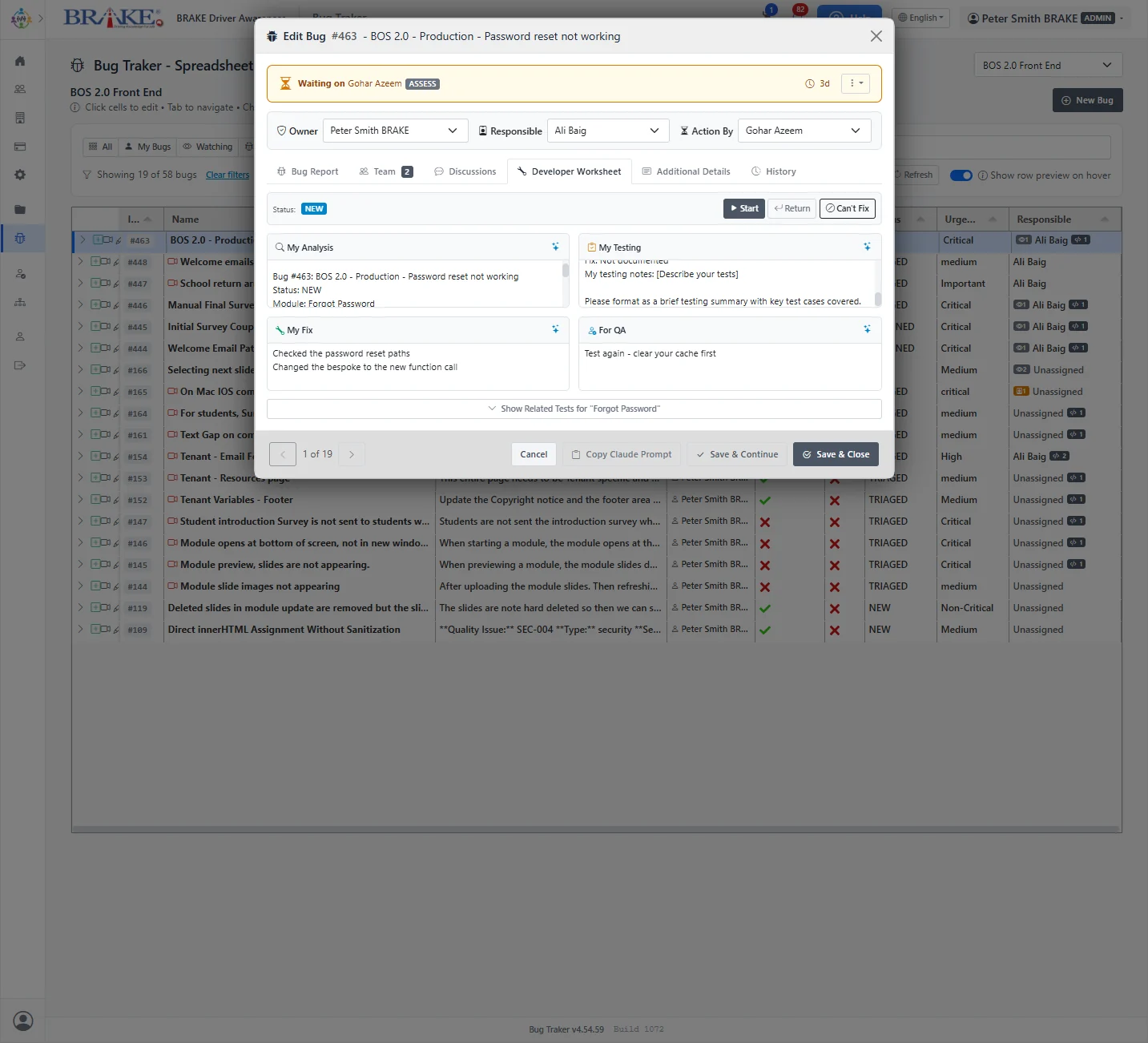Open the Action By dropdown Gohar Azeem

[x=804, y=131]
